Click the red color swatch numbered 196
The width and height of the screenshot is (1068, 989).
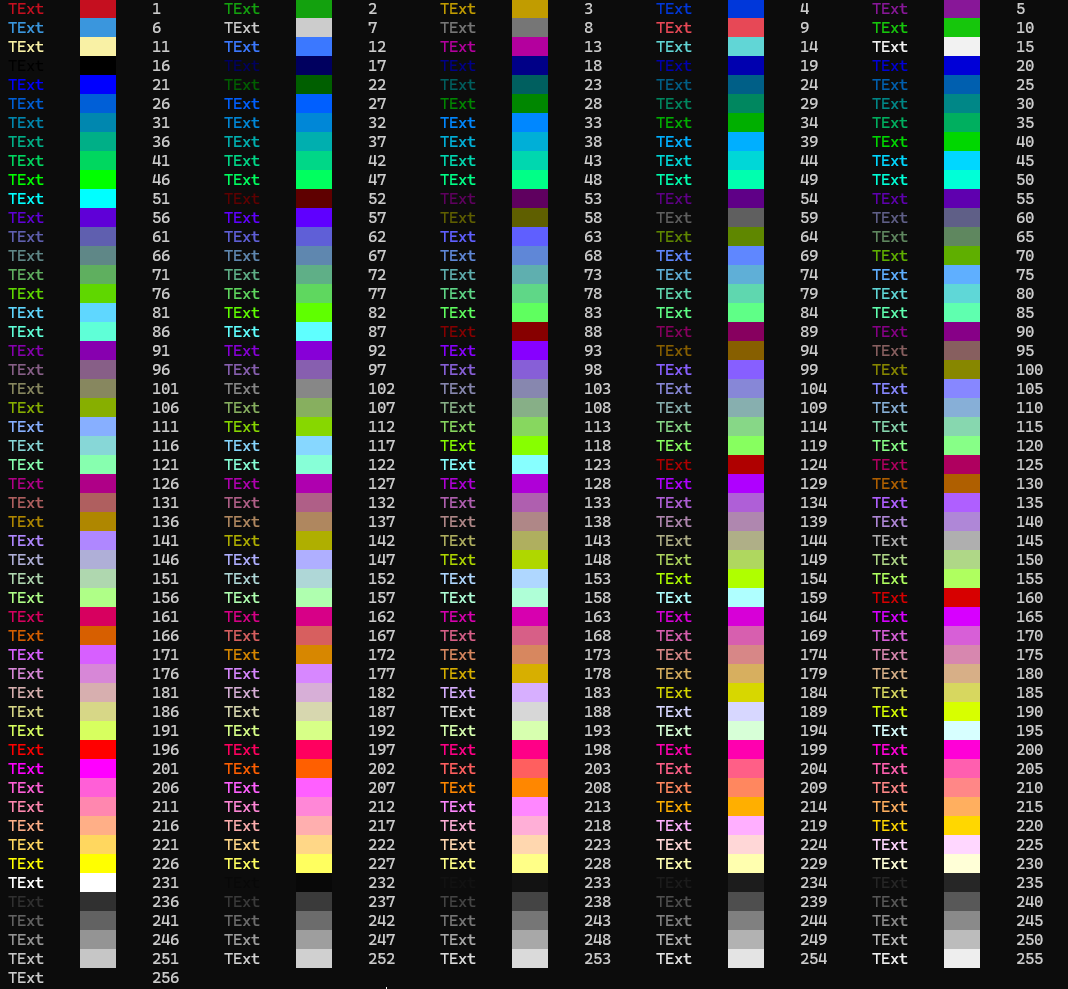click(97, 750)
